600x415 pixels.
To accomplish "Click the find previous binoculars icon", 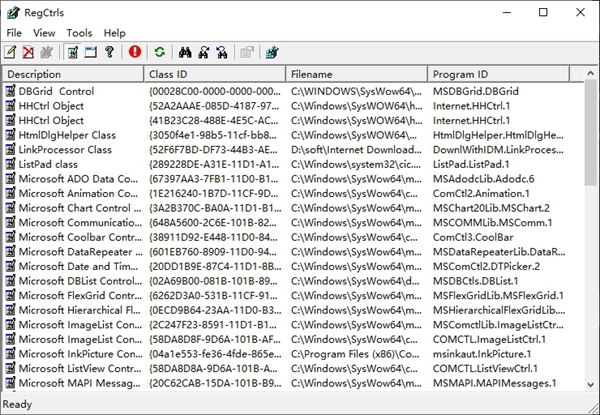I will (222, 52).
